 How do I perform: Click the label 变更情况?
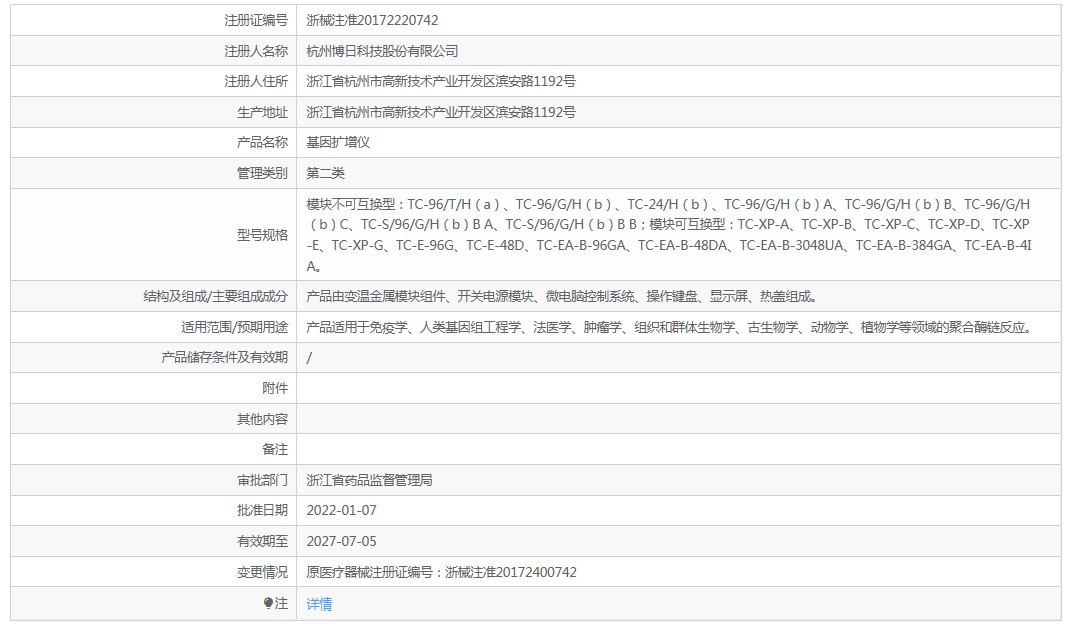pos(262,572)
